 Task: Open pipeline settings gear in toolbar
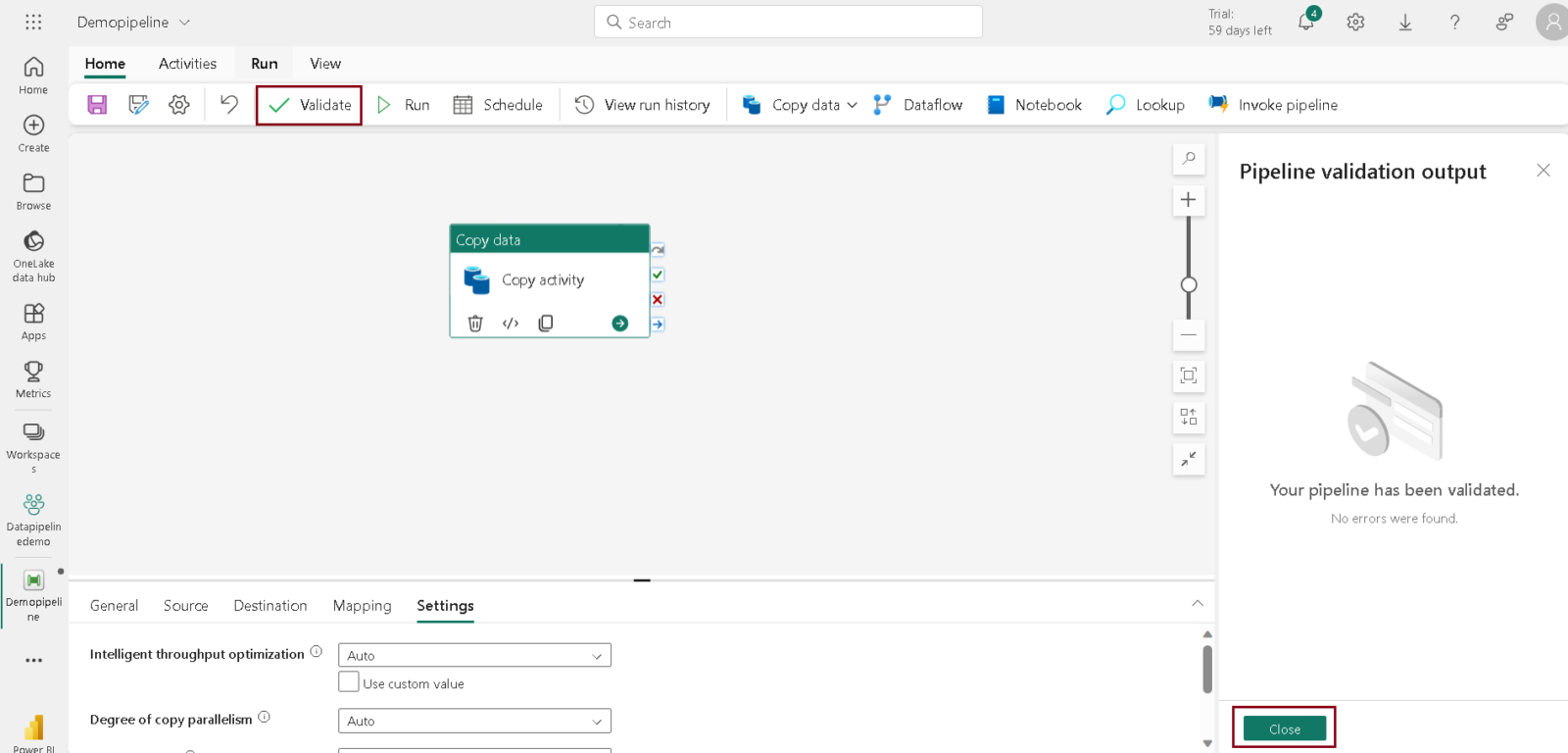178,105
